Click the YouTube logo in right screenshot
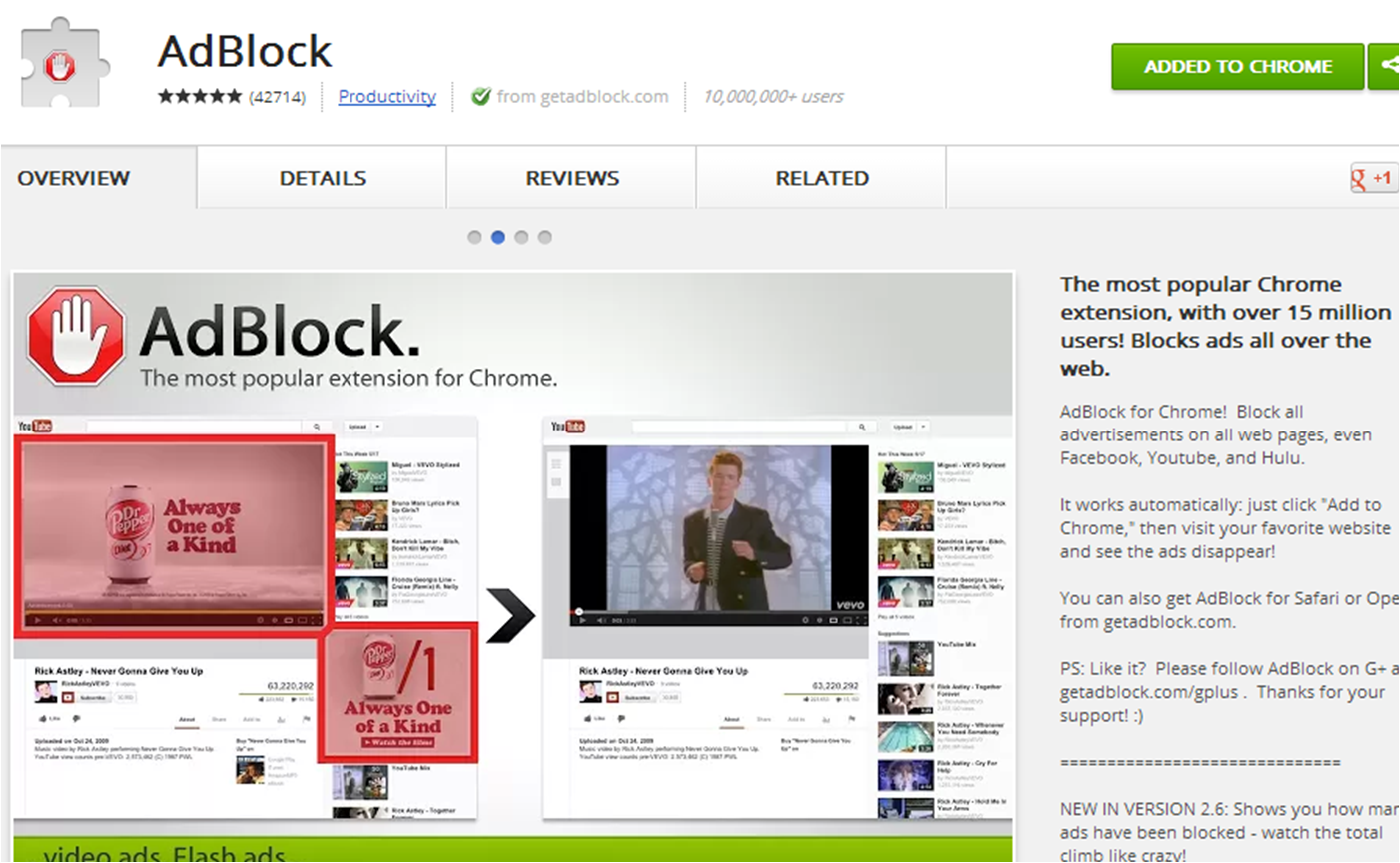 [568, 427]
